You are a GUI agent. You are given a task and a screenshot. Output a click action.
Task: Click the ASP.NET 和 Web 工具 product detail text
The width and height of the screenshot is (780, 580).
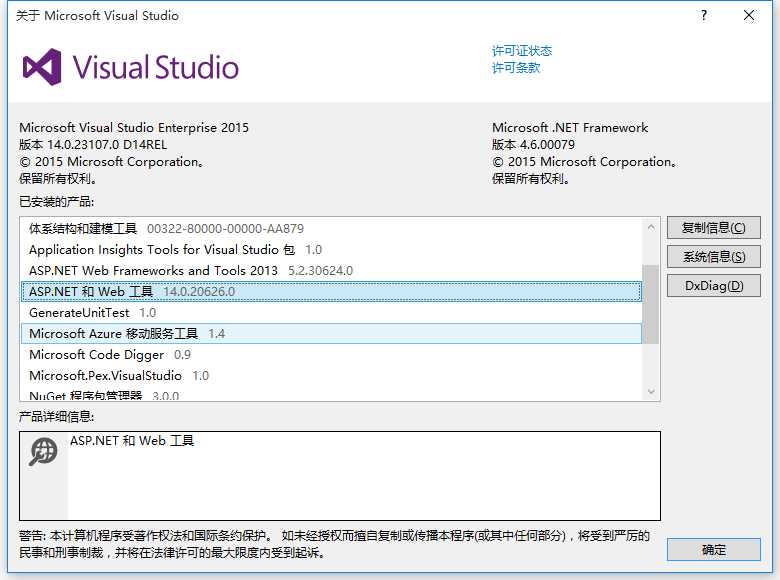coord(132,441)
